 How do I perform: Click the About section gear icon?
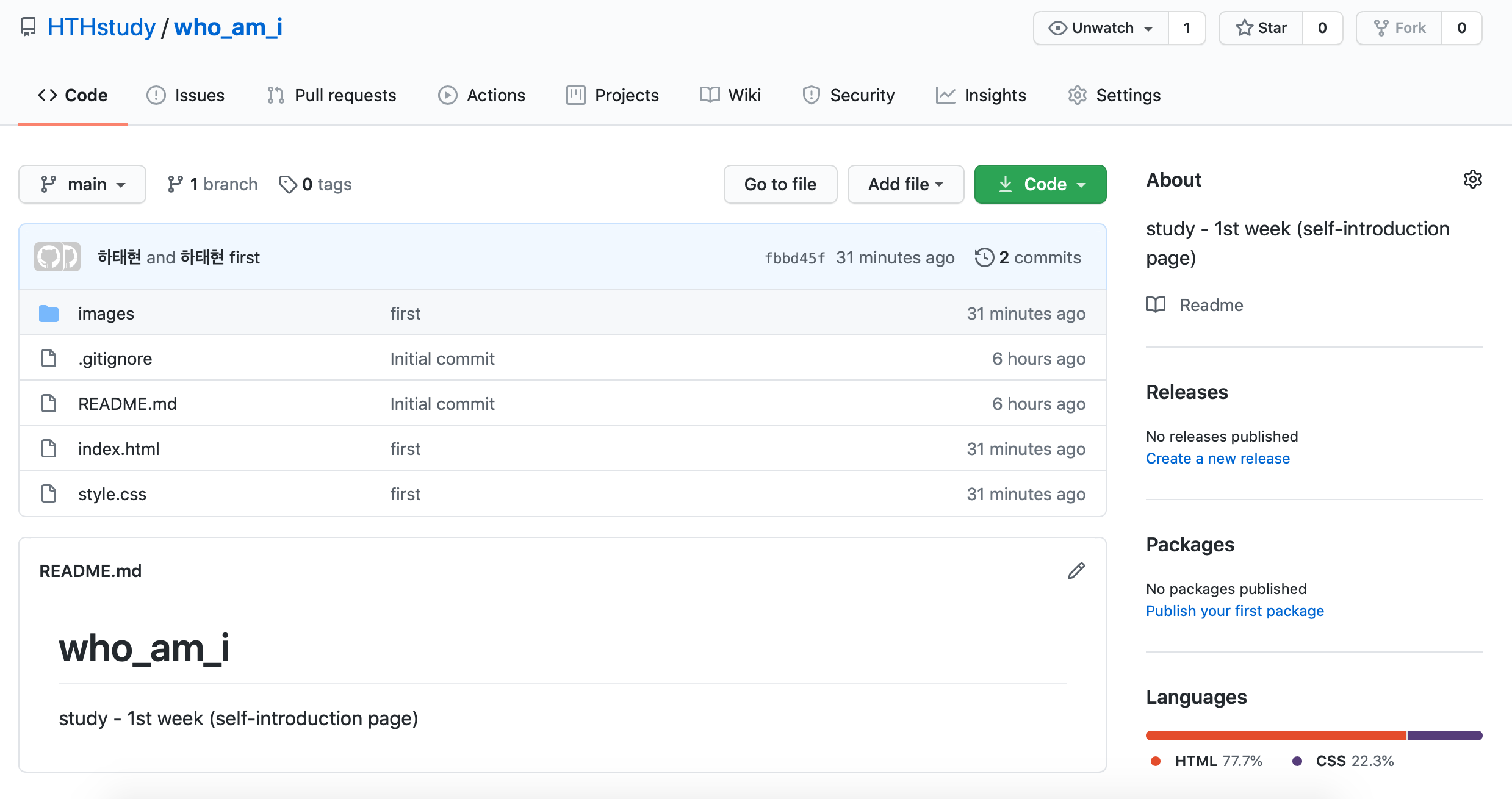tap(1473, 179)
